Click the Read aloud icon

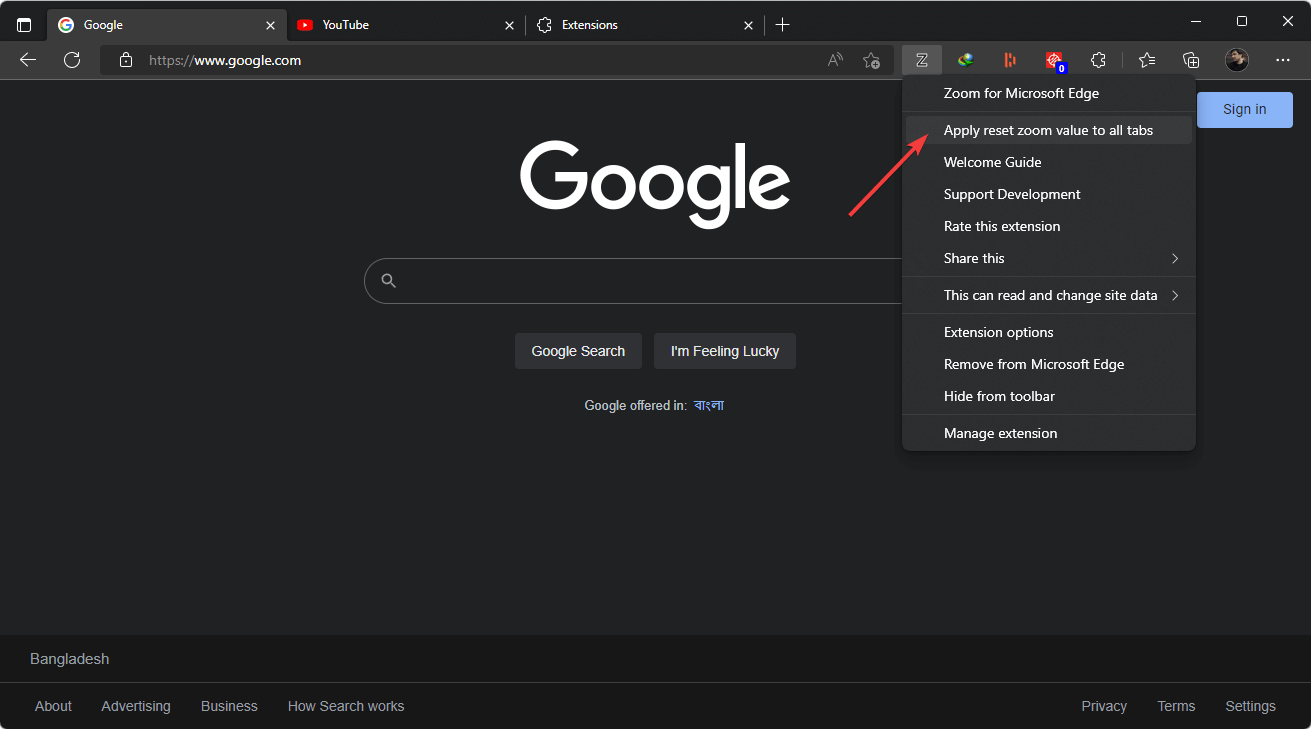point(835,60)
